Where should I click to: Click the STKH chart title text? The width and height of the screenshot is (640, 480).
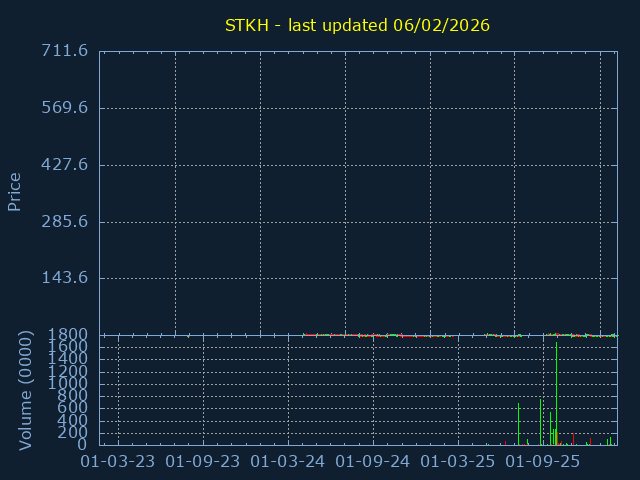pyautogui.click(x=357, y=25)
